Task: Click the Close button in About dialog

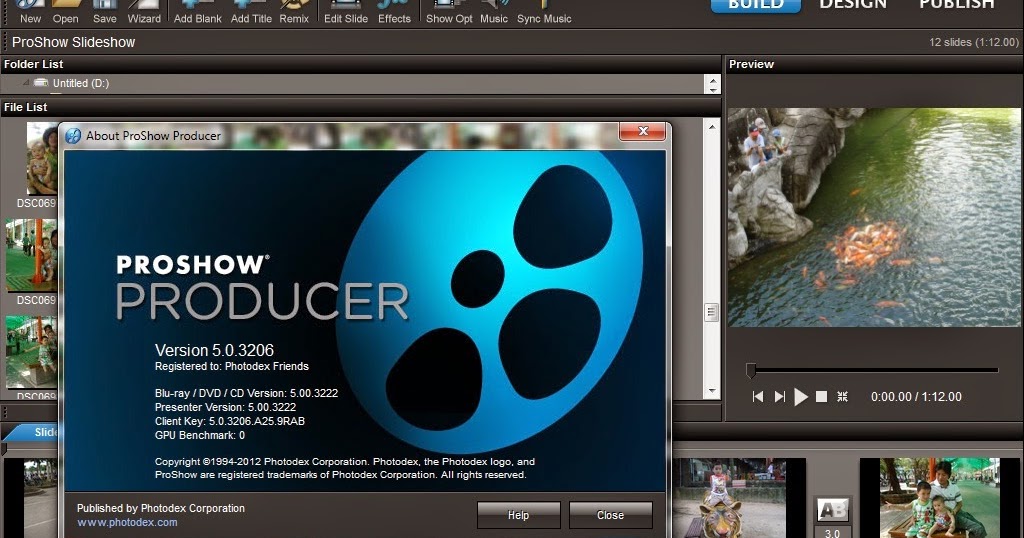Action: pyautogui.click(x=611, y=515)
